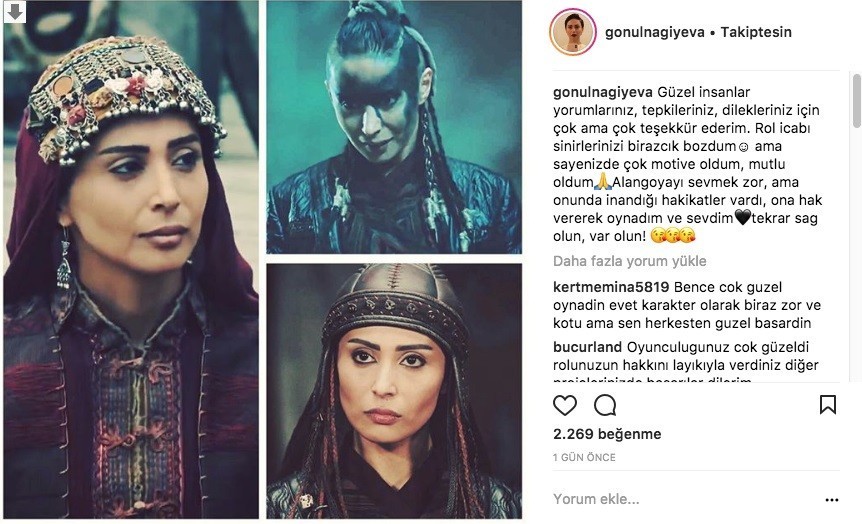Open the three-dot more options menu
This screenshot has height=524, width=862.
click(832, 500)
